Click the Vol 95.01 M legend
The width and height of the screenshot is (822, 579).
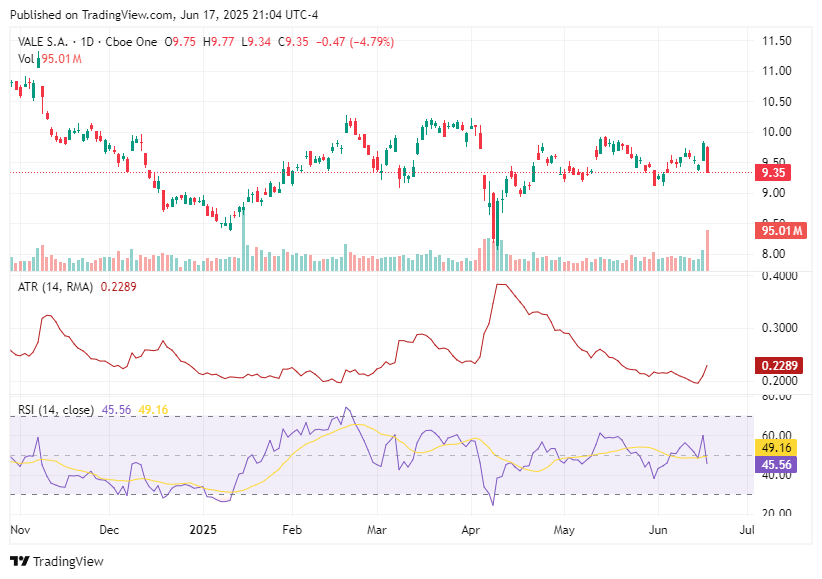(x=50, y=59)
